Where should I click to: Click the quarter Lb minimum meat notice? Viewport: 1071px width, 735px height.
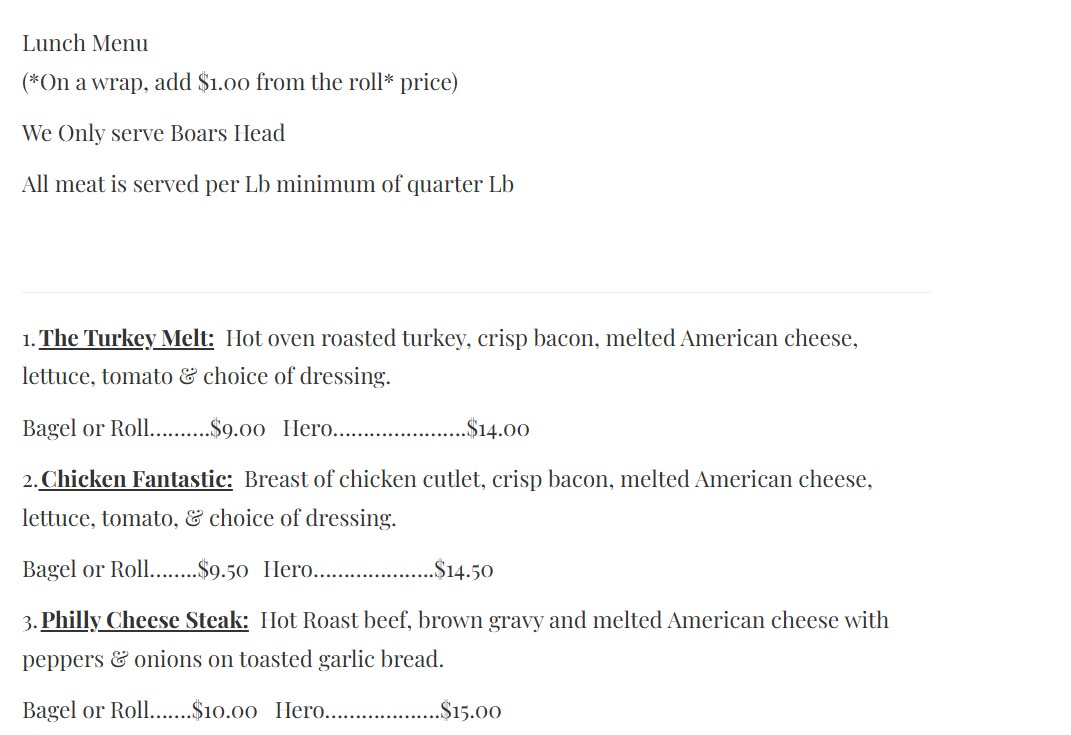click(x=268, y=184)
